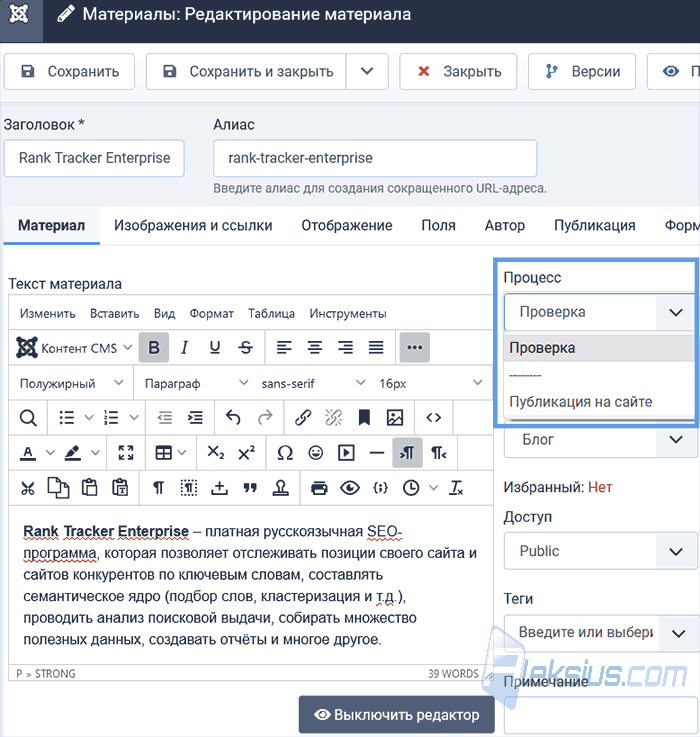
Task: Switch to Изображения и ссылки tab
Action: coord(193,225)
